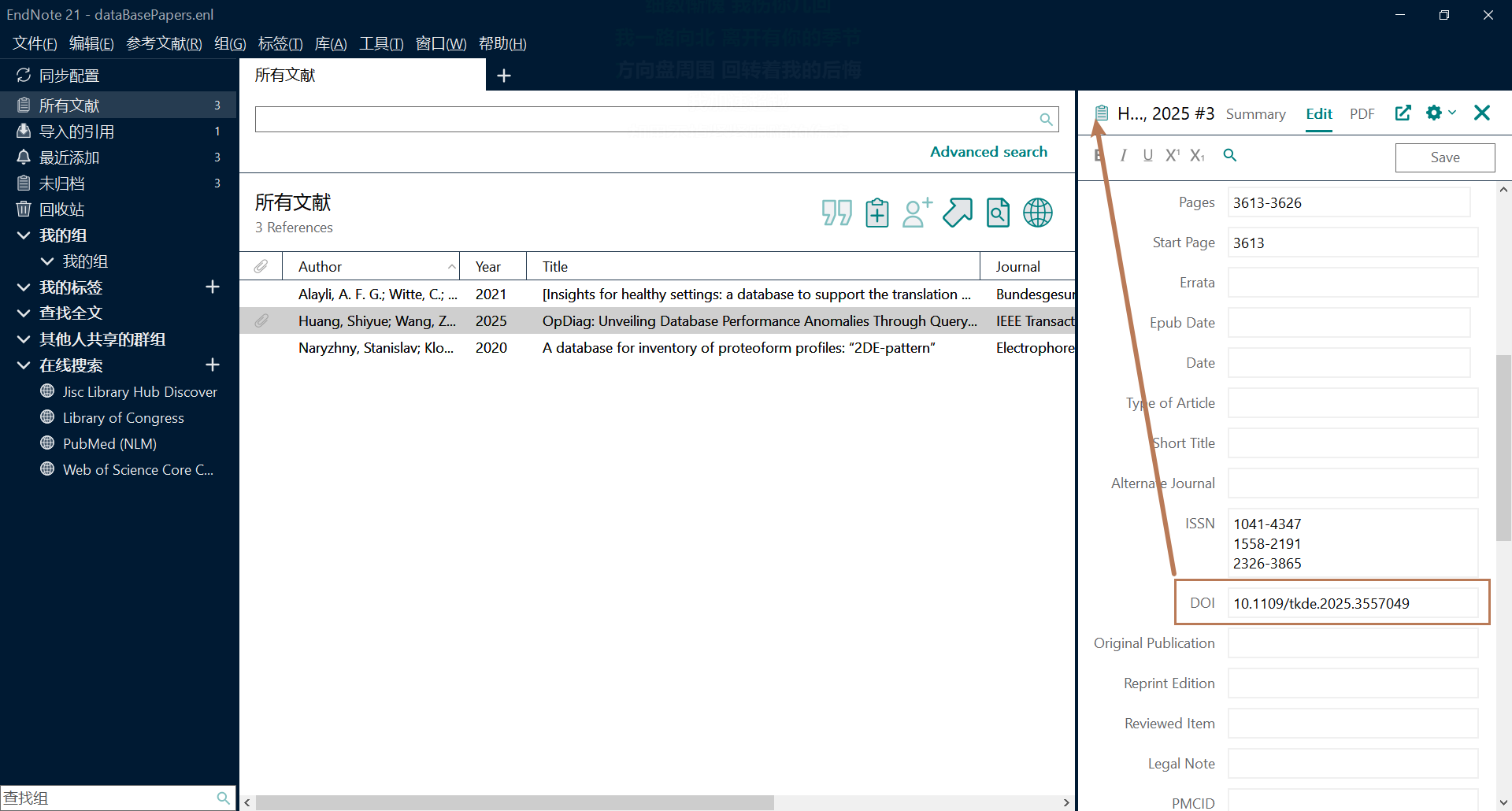Switch to the Summary tab
The height and width of the screenshot is (811, 1512).
click(1255, 114)
